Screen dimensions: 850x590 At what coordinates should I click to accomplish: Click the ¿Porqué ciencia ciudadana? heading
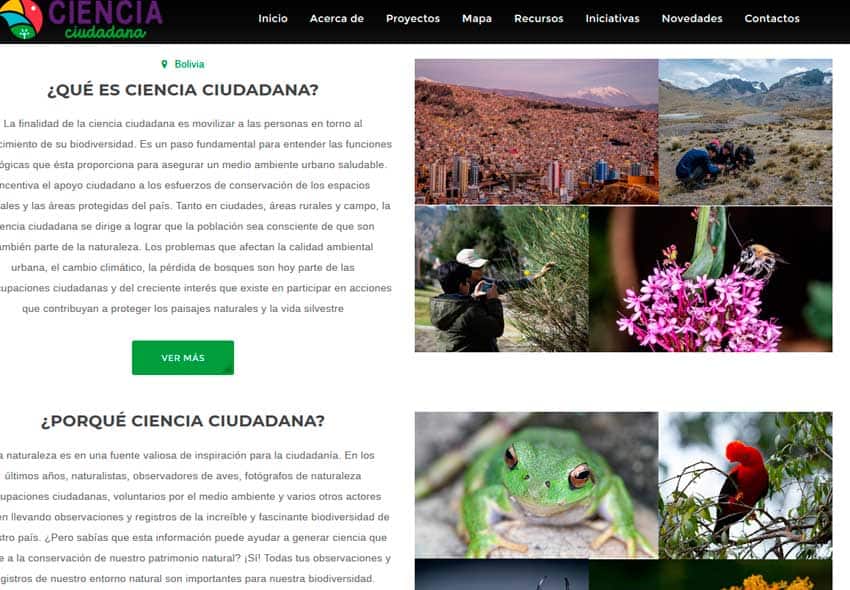tap(183, 421)
